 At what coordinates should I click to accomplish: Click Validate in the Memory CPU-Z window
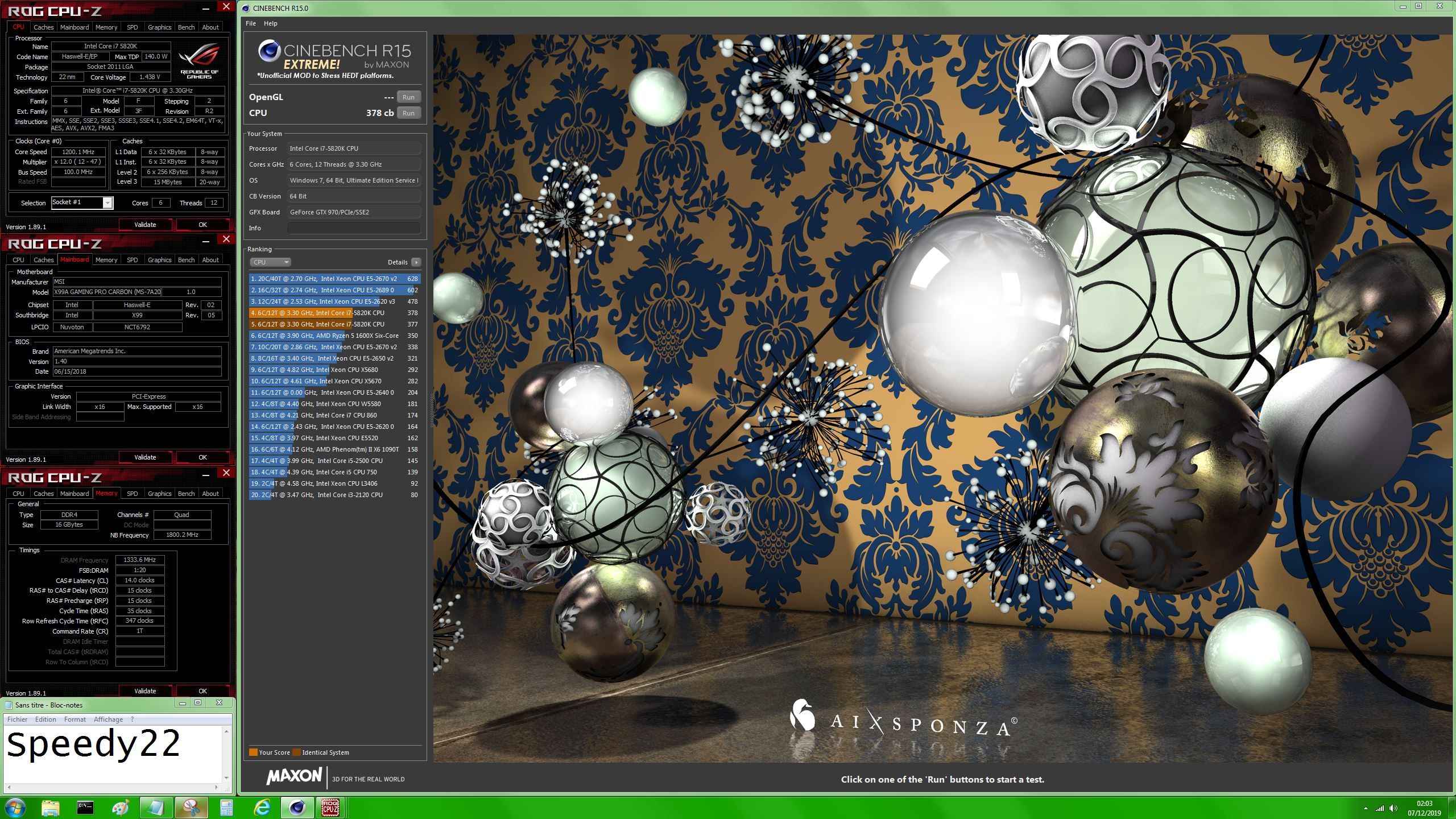tap(145, 691)
